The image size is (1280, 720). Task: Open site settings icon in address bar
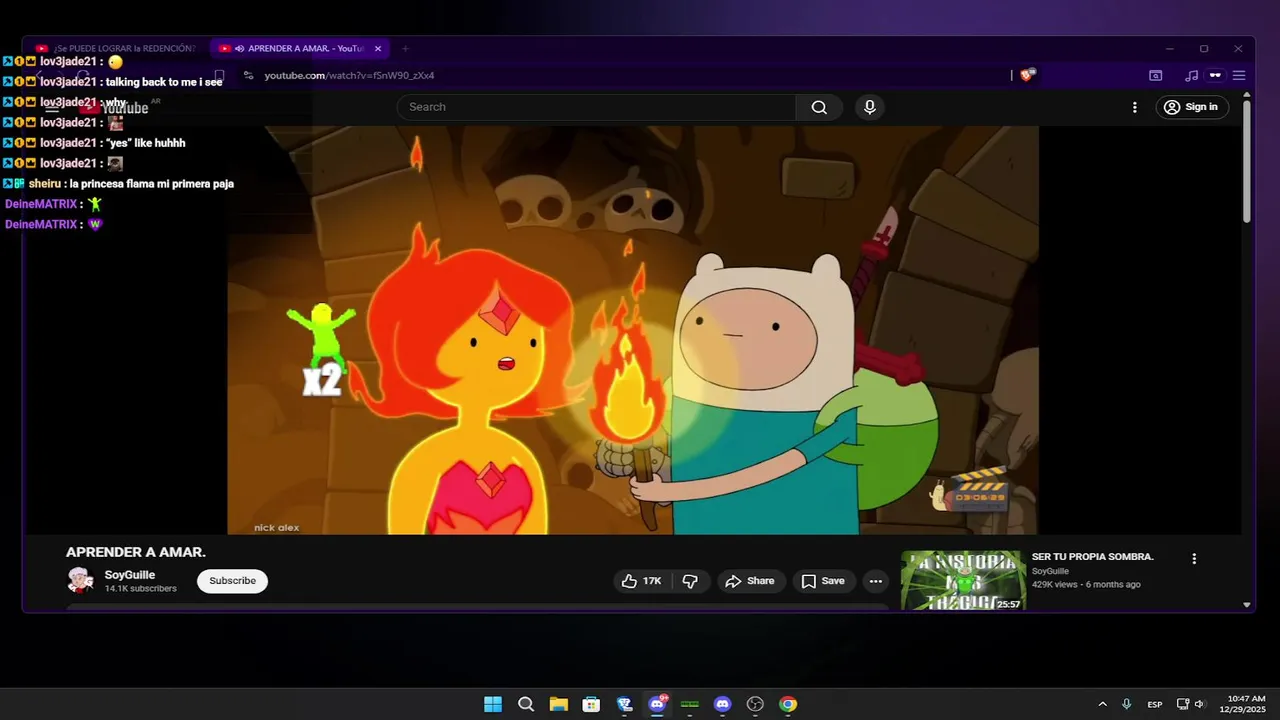[x=248, y=75]
